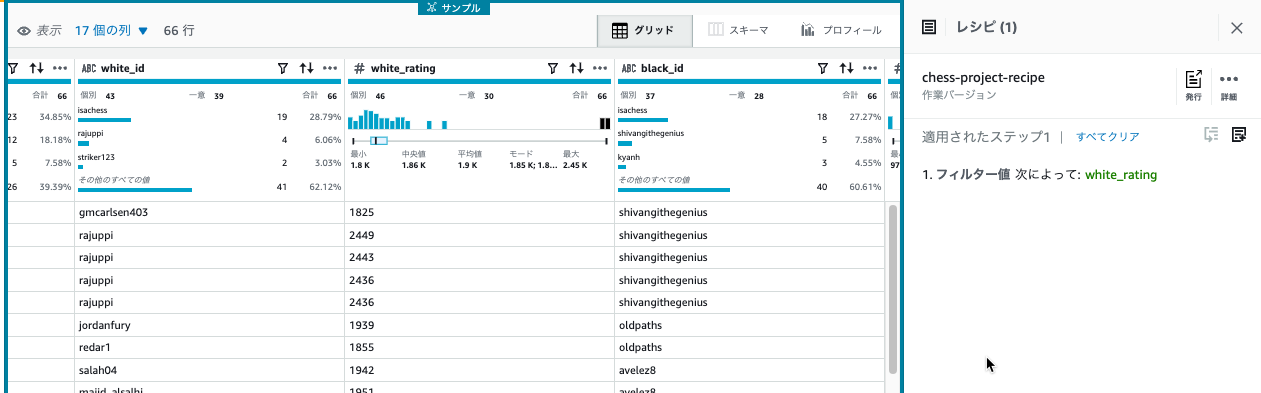Select recipe step フィルター値 white_rating

click(x=1040, y=175)
